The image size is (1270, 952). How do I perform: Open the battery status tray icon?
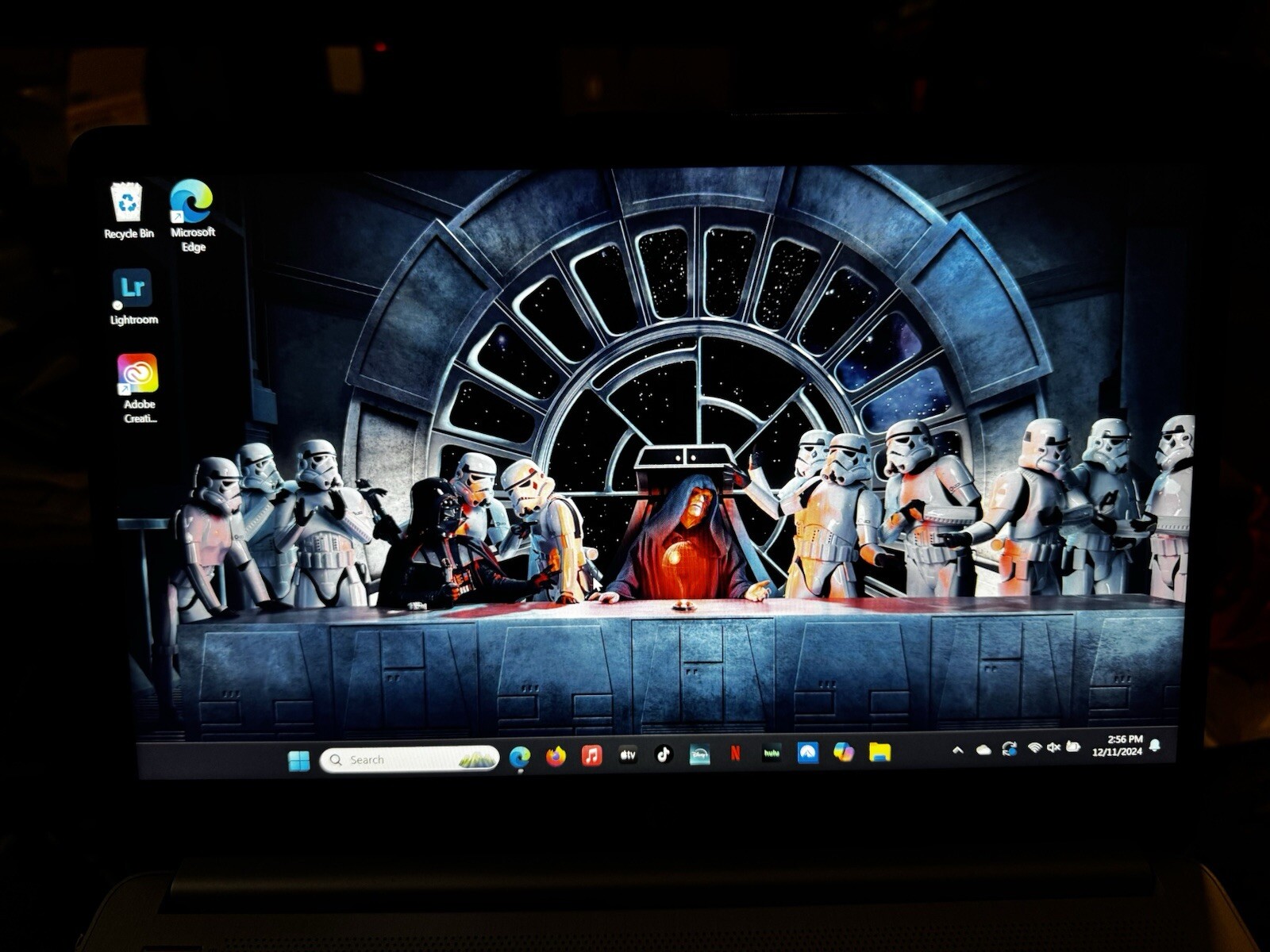tap(1073, 747)
